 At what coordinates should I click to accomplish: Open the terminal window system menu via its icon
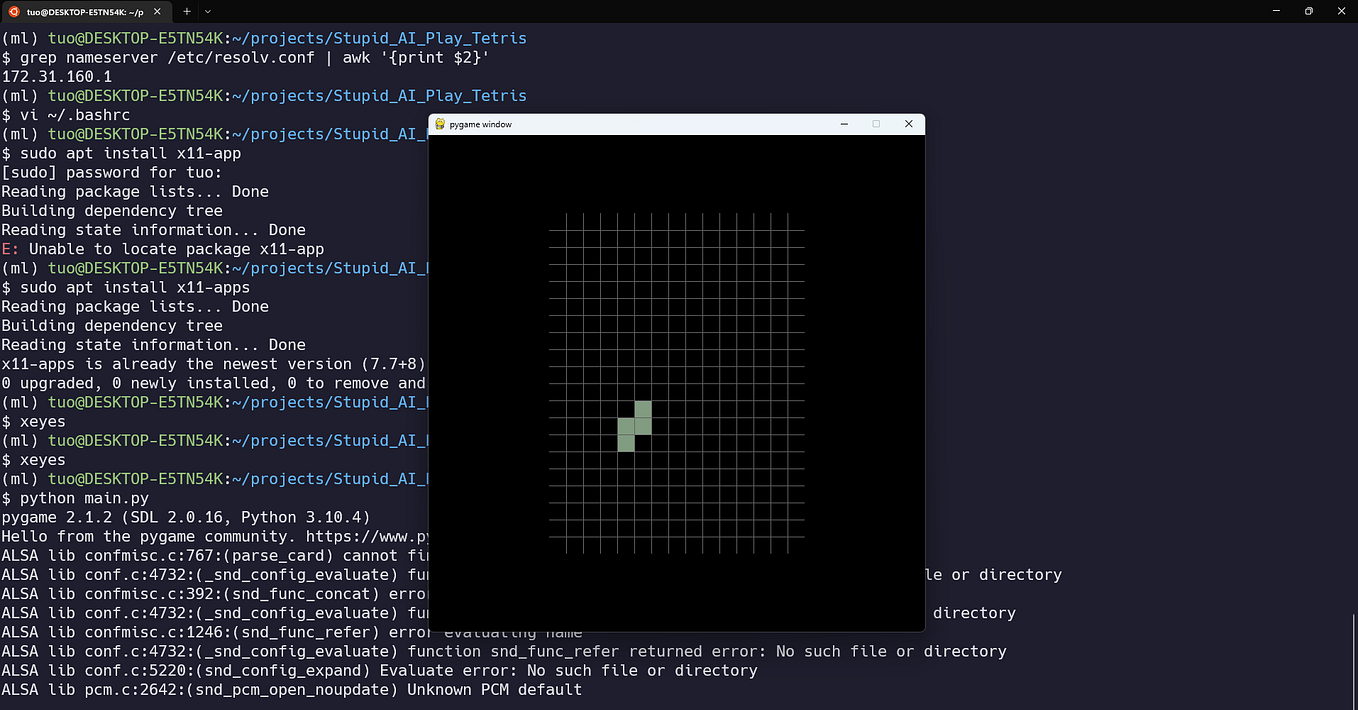point(12,12)
